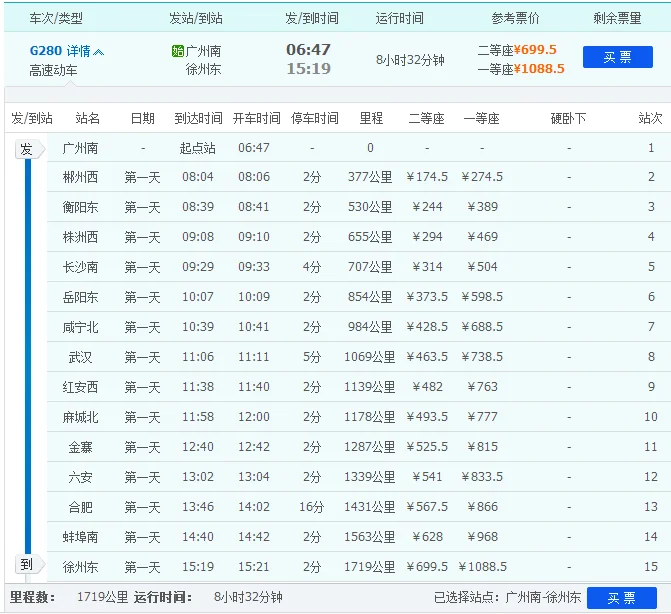Select the 六安 station row
This screenshot has width=671, height=614.
[359, 477]
